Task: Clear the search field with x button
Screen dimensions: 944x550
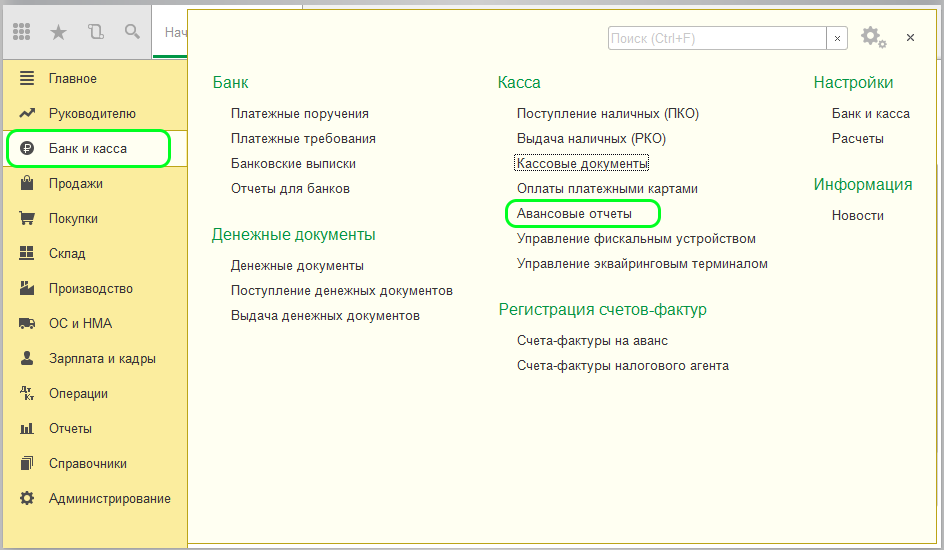Action: pos(838,38)
